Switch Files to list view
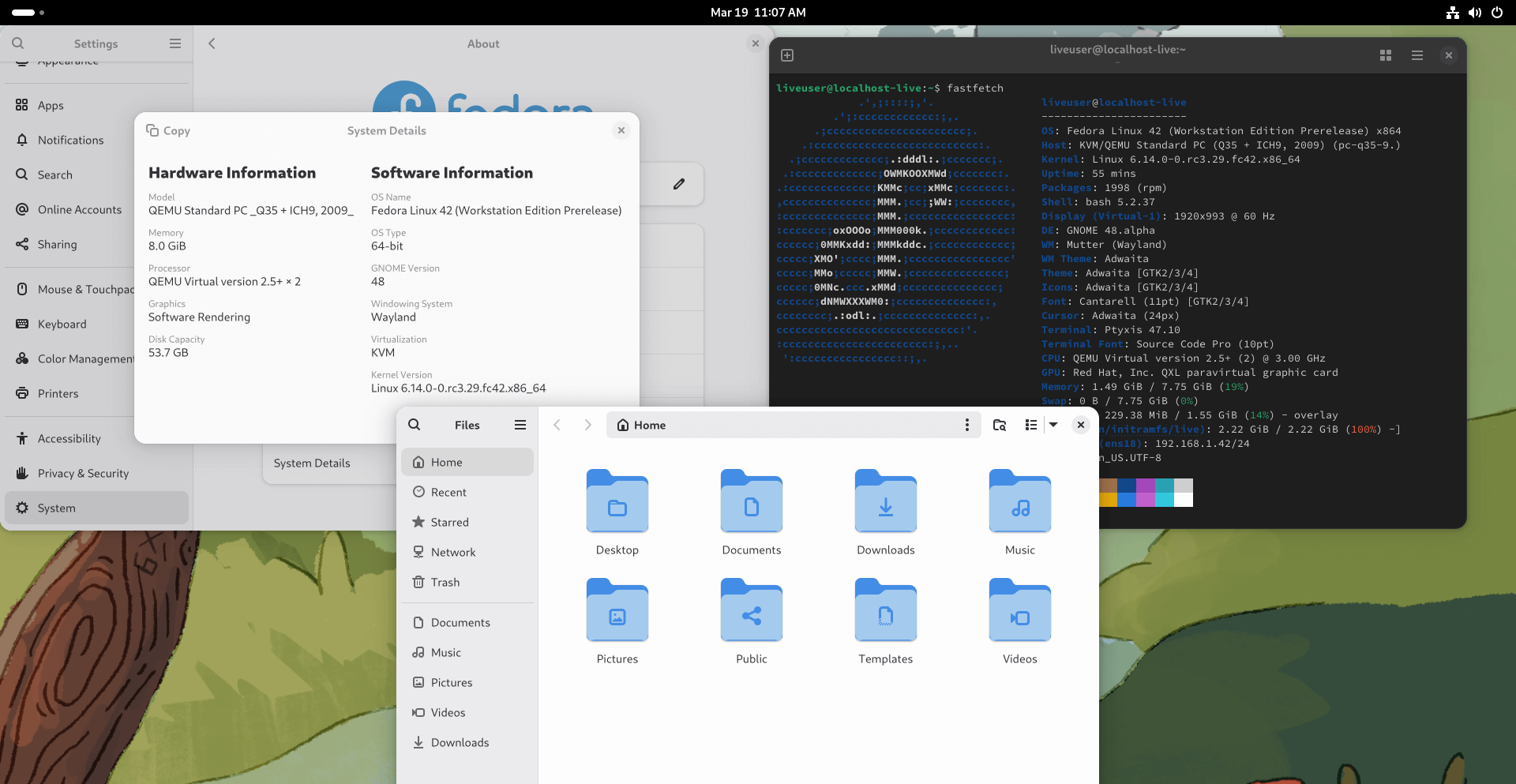 1030,425
